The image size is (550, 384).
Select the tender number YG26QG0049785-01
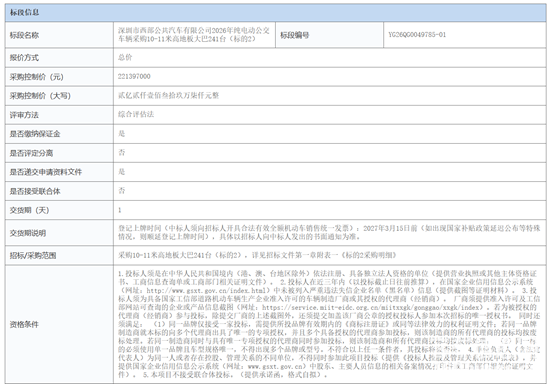pos(417,35)
